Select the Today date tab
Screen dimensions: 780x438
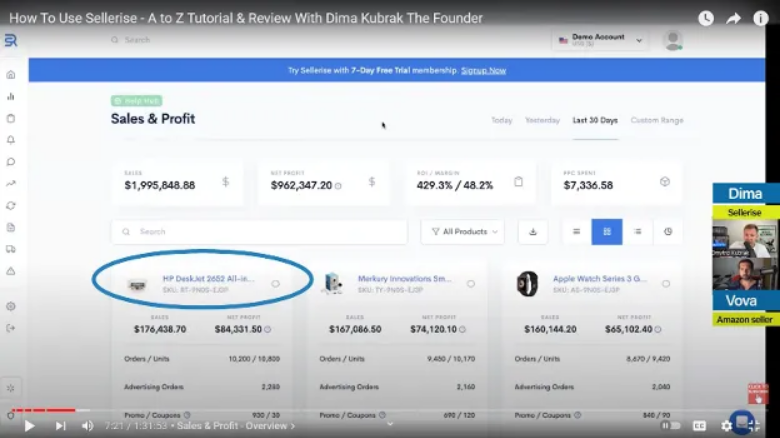pyautogui.click(x=501, y=120)
